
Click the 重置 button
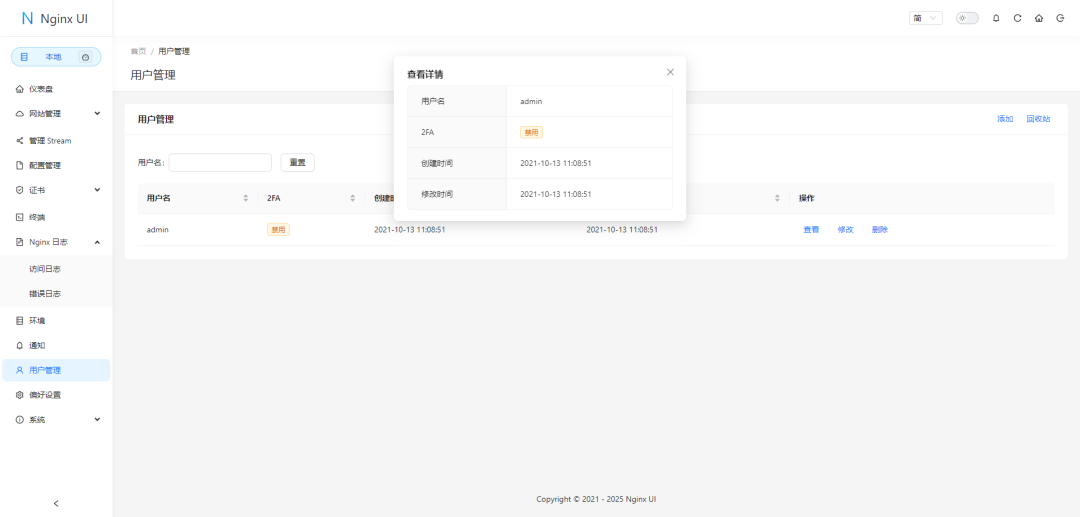click(x=297, y=162)
